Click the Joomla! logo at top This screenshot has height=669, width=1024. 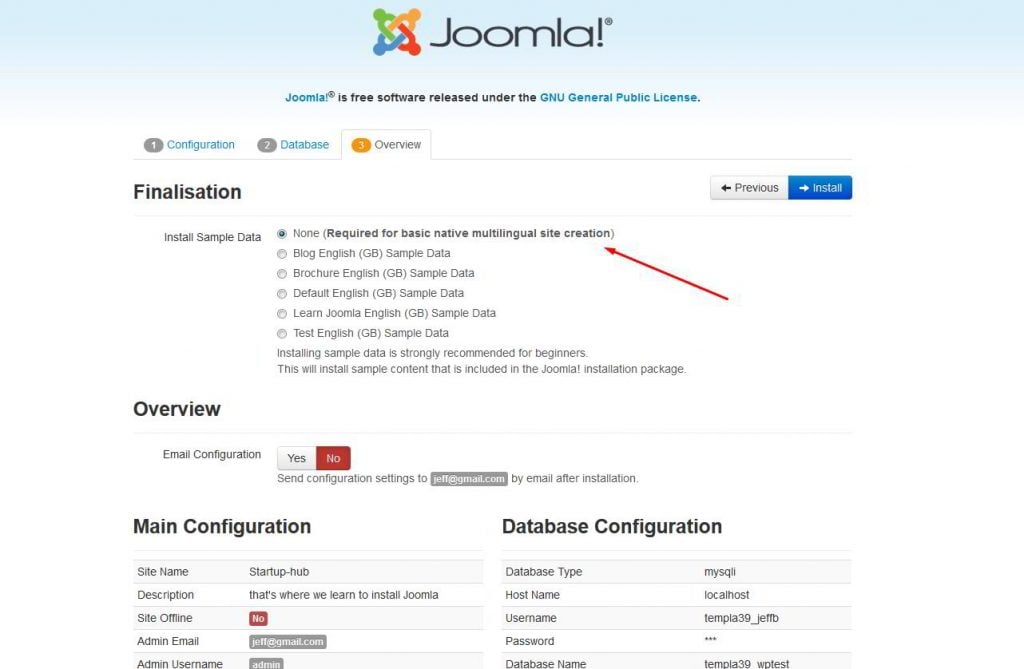[492, 32]
